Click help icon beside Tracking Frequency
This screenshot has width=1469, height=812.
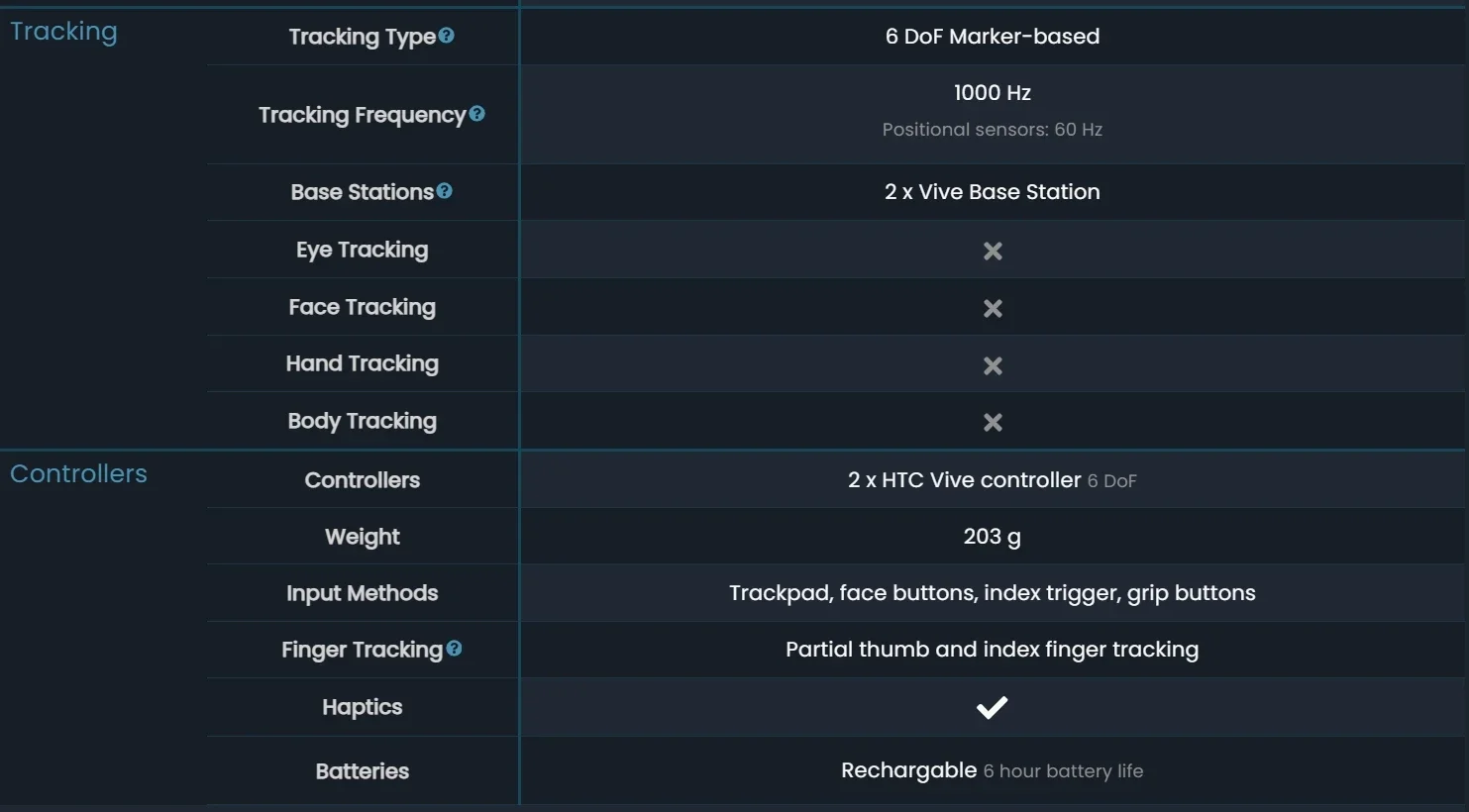pos(477,114)
